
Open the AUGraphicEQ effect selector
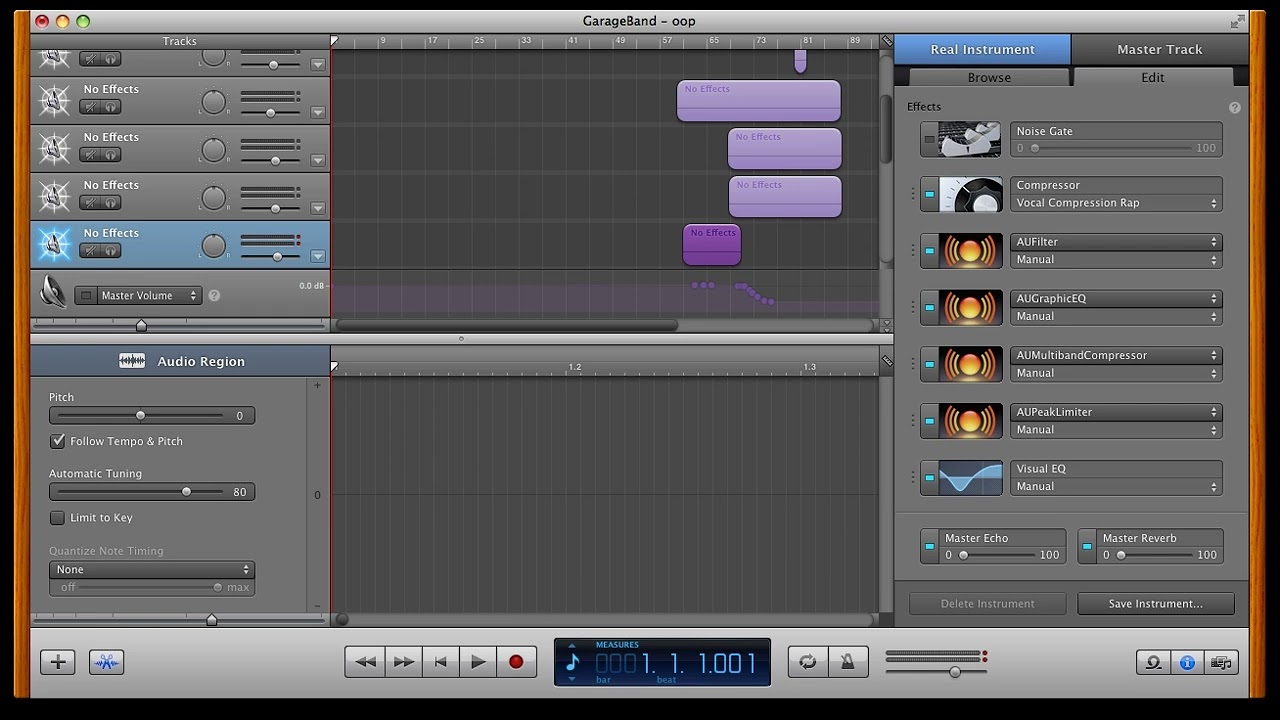click(x=1117, y=299)
